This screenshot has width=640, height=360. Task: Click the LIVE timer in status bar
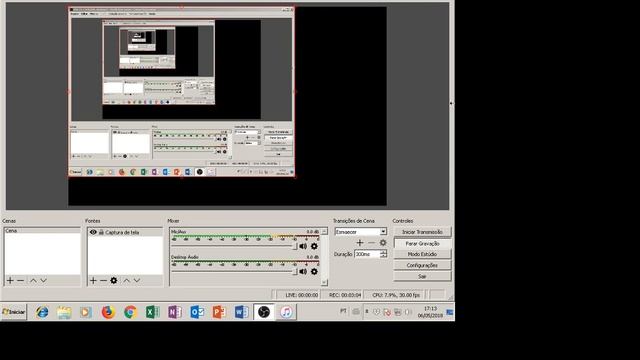(301, 295)
